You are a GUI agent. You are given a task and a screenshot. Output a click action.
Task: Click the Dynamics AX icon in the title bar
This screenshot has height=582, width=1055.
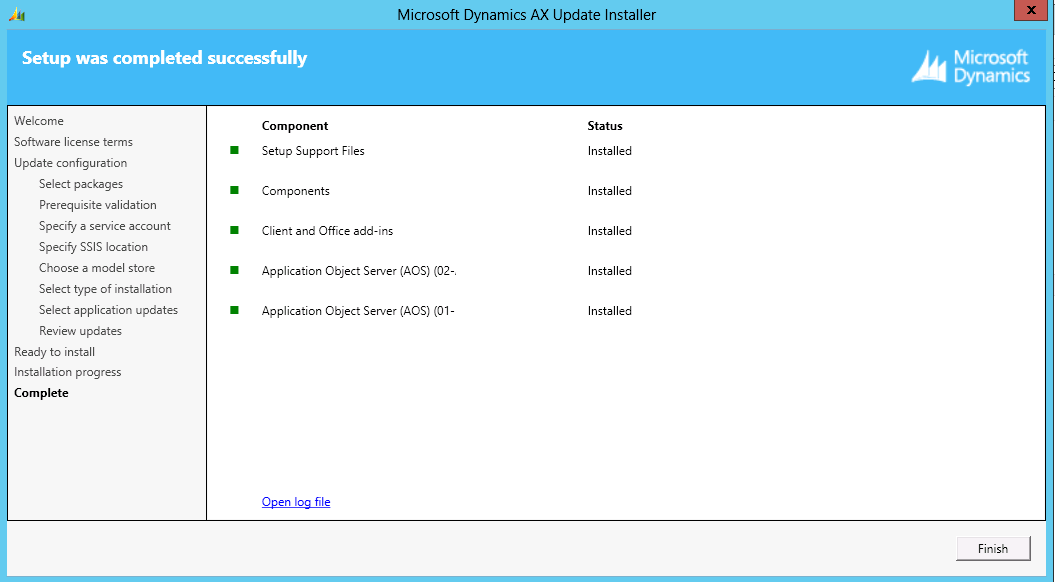[x=18, y=14]
